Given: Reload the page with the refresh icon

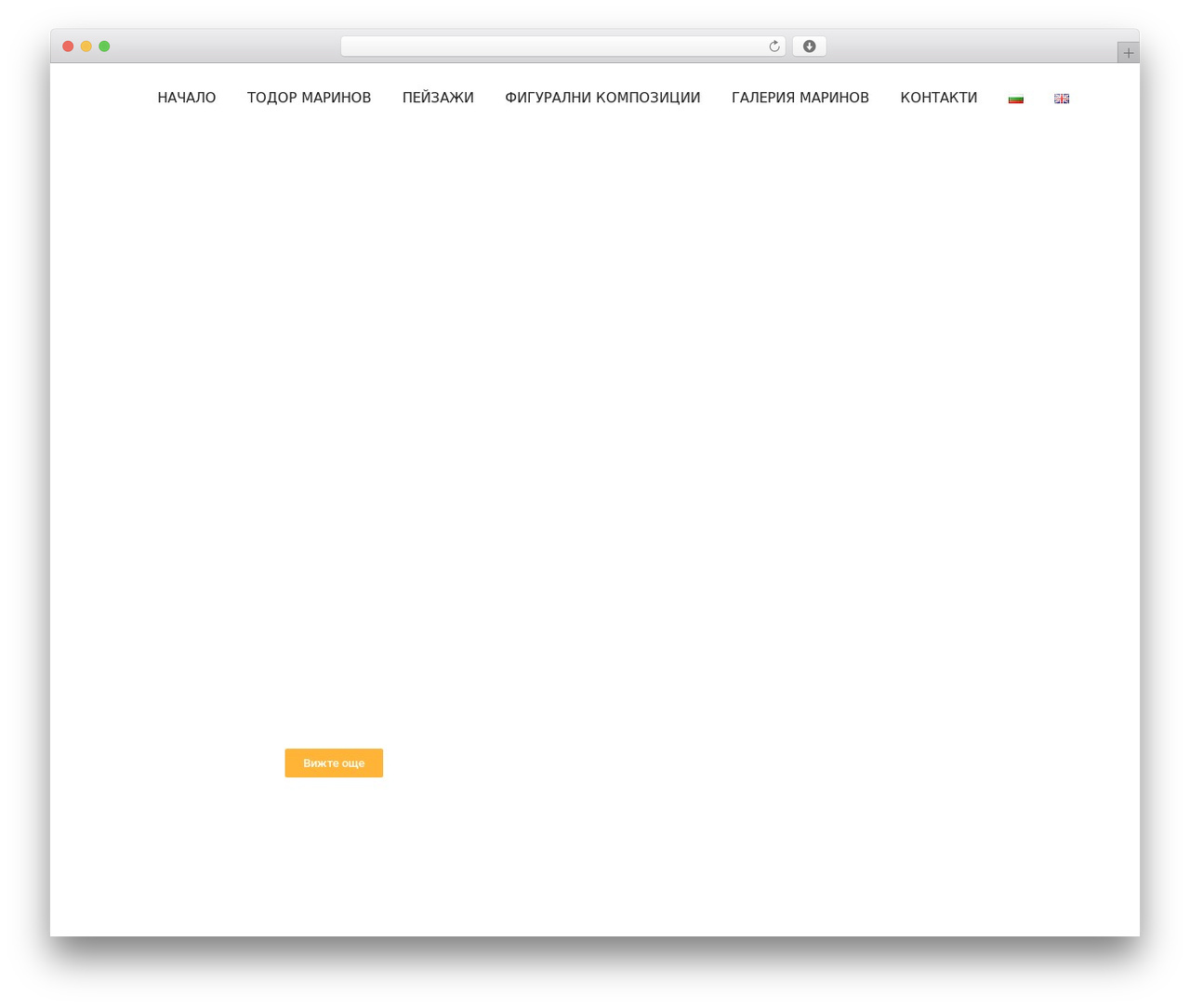Looking at the screenshot, I should pyautogui.click(x=773, y=46).
